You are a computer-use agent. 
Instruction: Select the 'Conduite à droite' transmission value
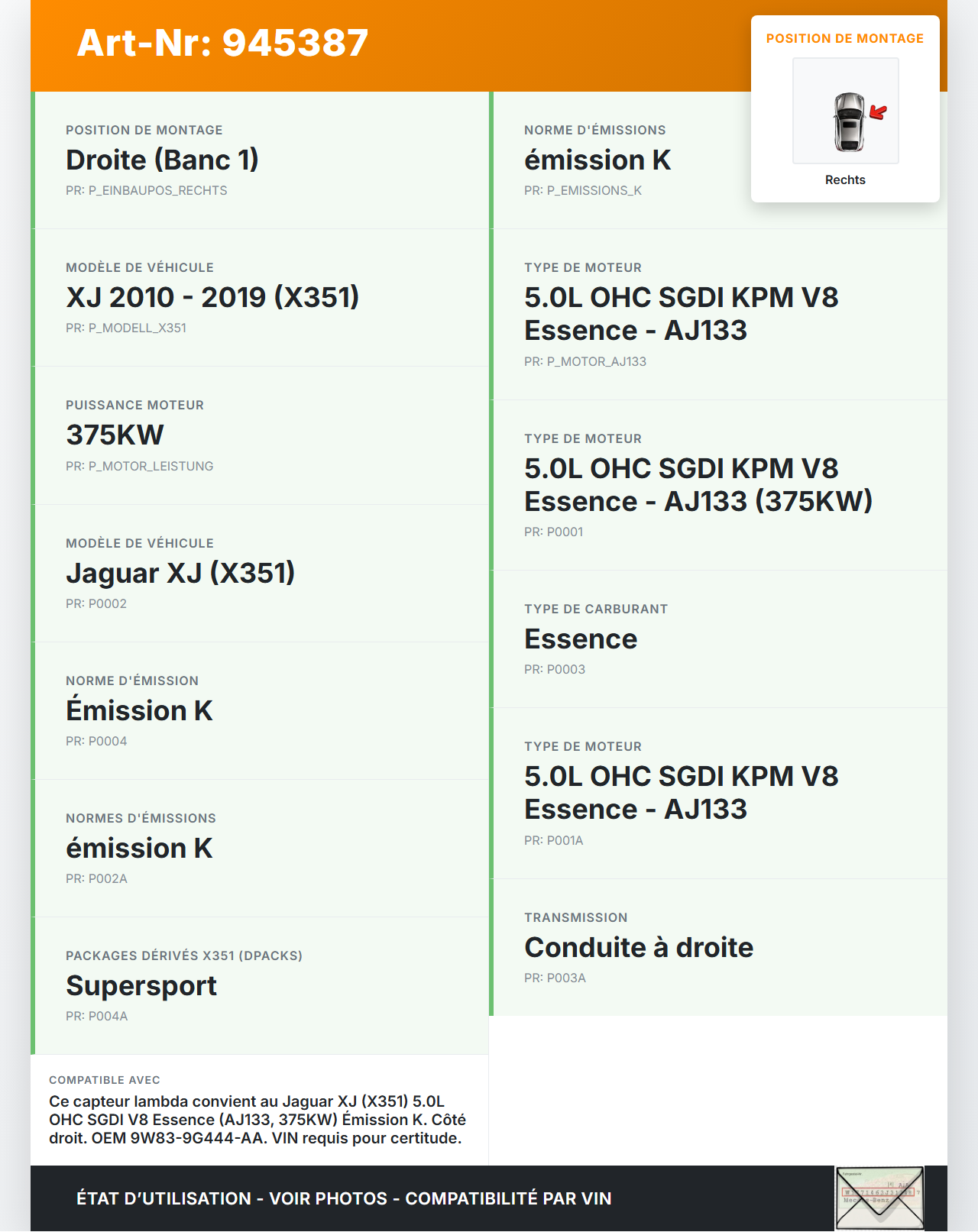pos(639,947)
